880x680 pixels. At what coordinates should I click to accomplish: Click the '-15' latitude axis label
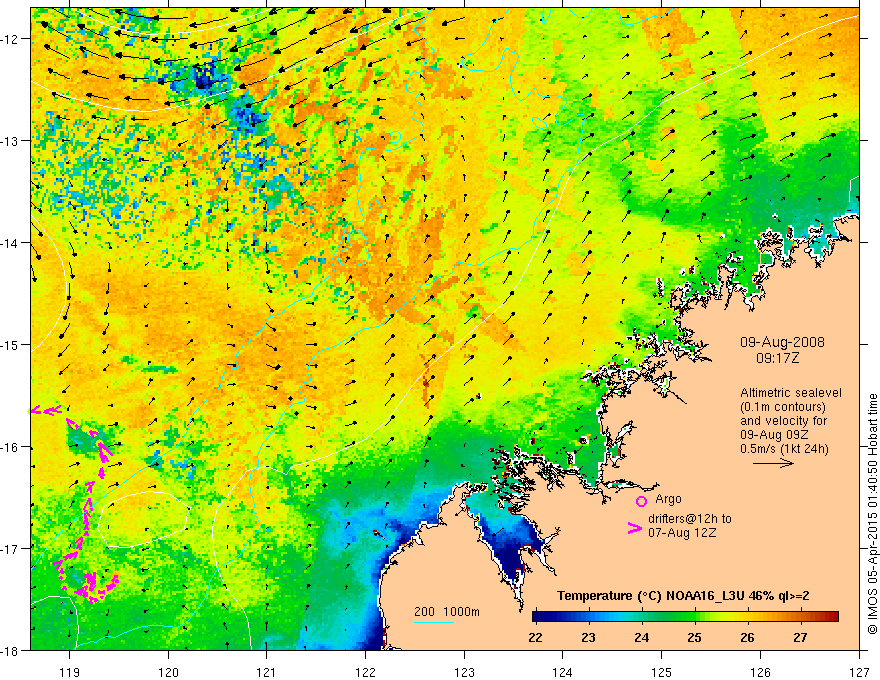[x=11, y=344]
